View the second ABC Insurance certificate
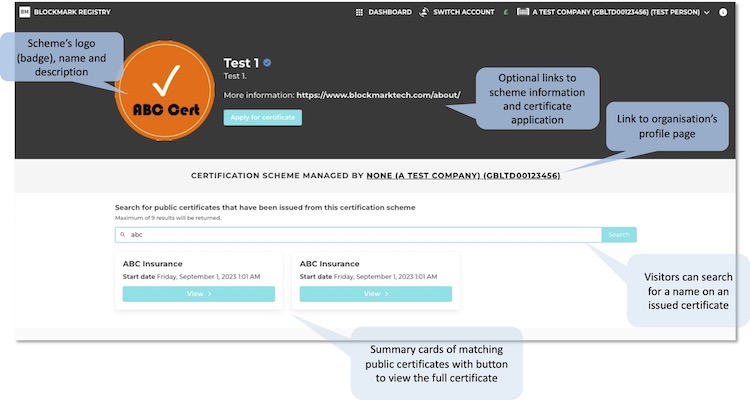Screen dimensions: 750x400 [x=375, y=293]
